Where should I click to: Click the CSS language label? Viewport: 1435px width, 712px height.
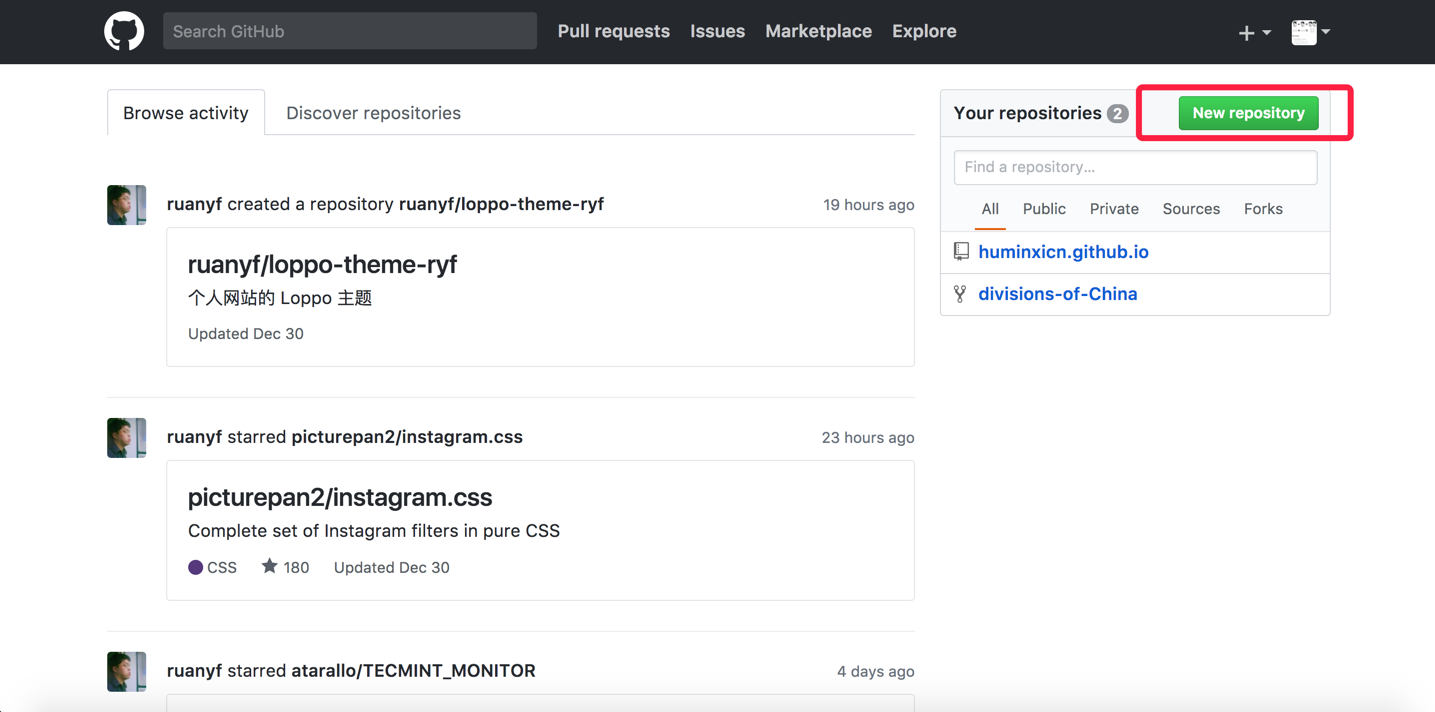coord(222,567)
